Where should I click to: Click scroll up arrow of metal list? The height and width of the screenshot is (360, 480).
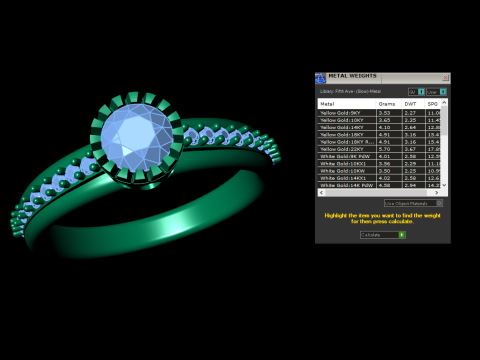[444, 103]
